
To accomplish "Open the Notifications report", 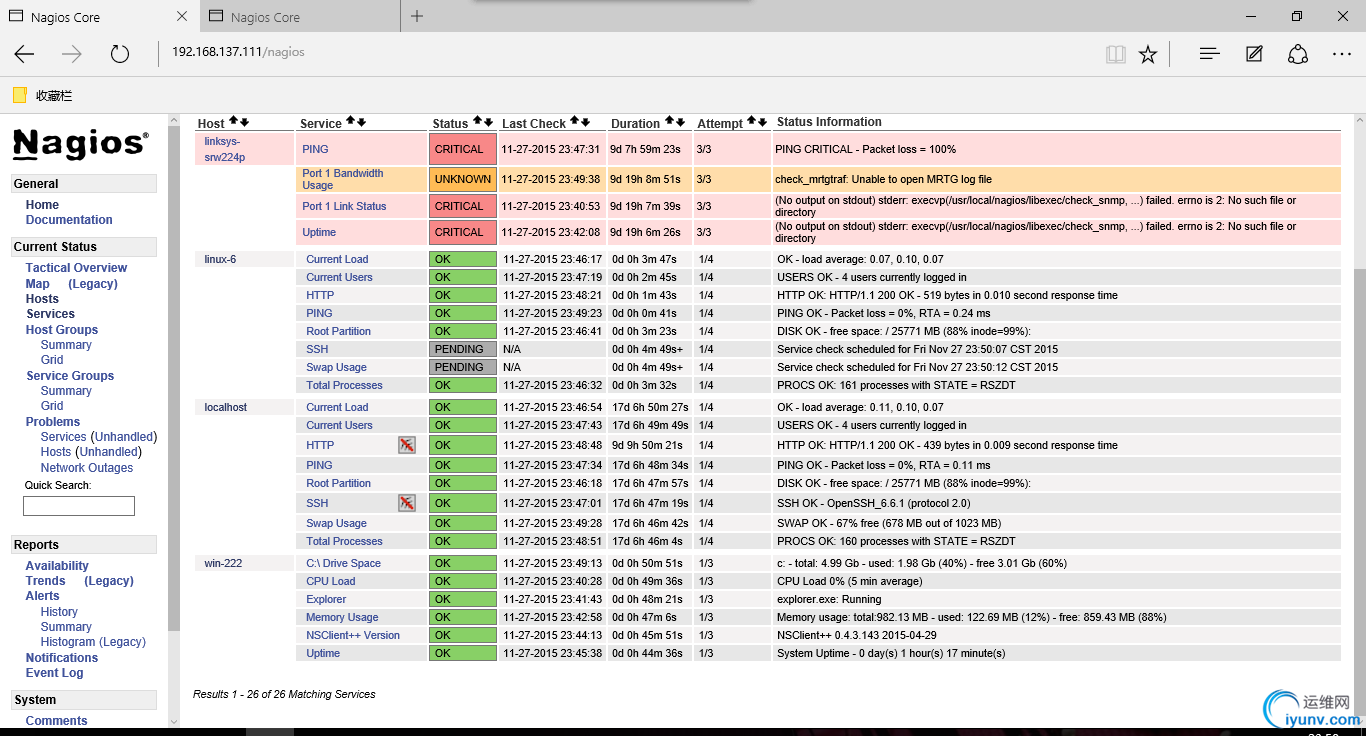I will coord(62,658).
